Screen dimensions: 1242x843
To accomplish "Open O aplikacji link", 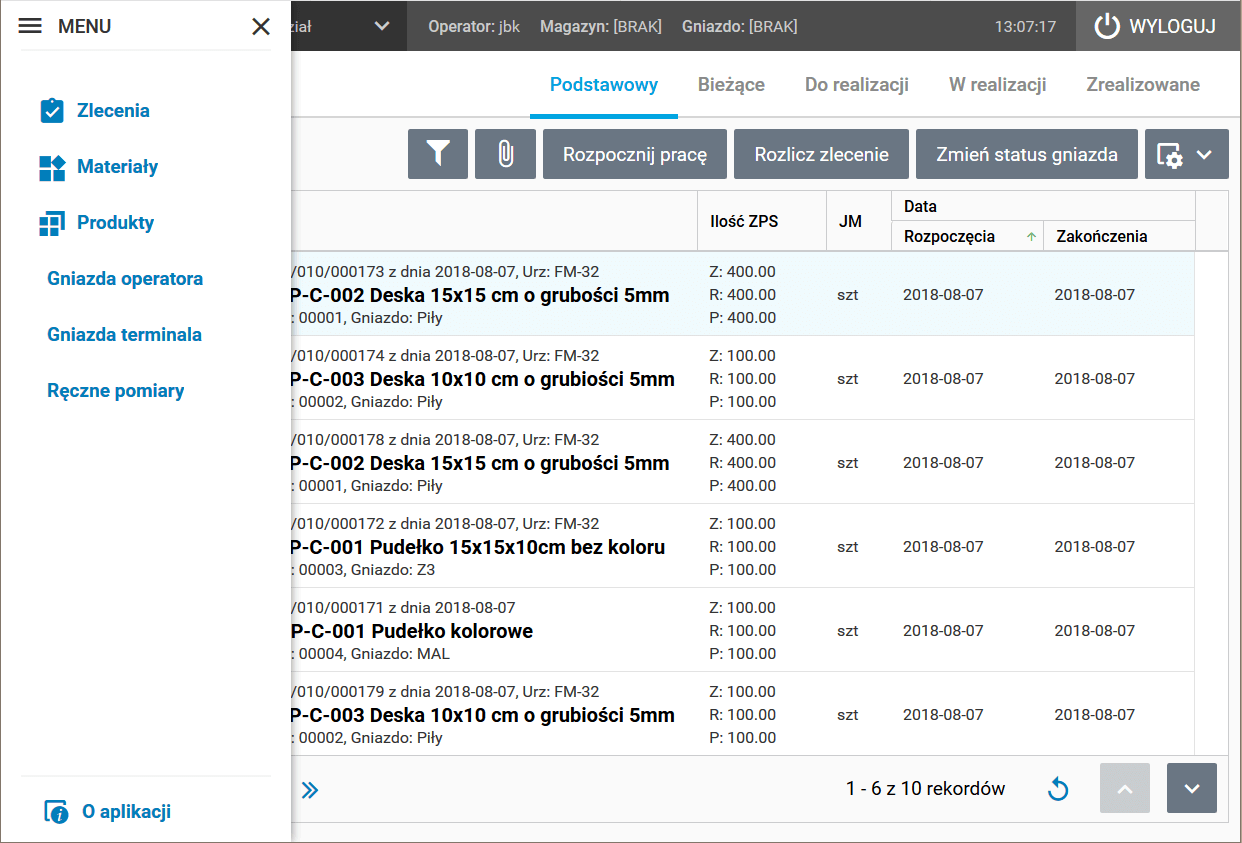I will click(x=126, y=811).
